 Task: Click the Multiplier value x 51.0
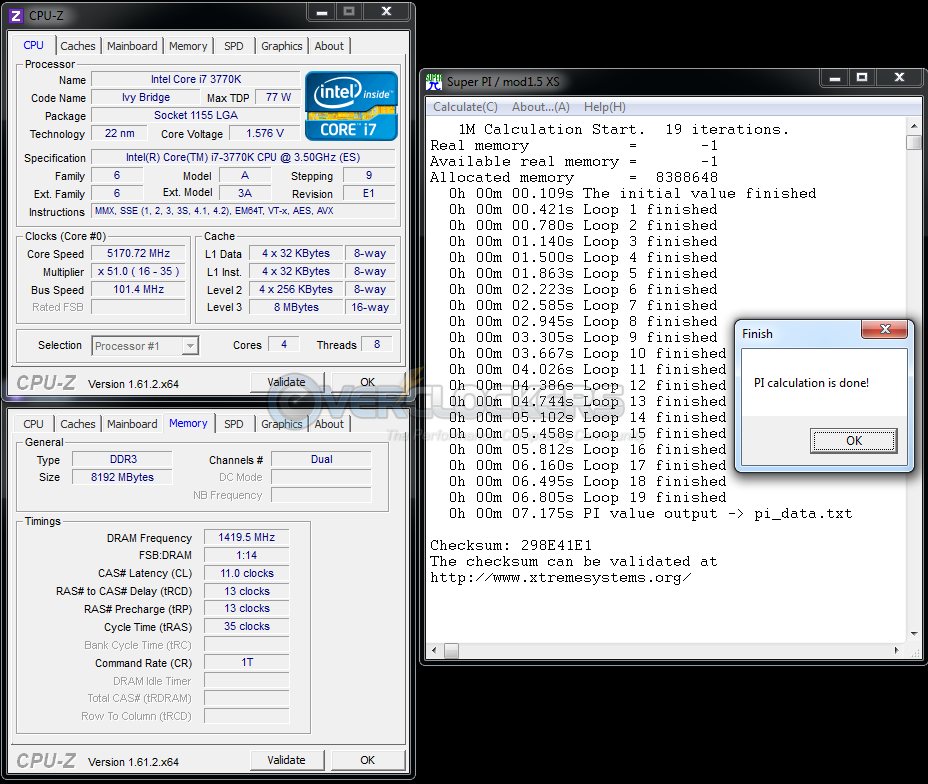[x=138, y=272]
